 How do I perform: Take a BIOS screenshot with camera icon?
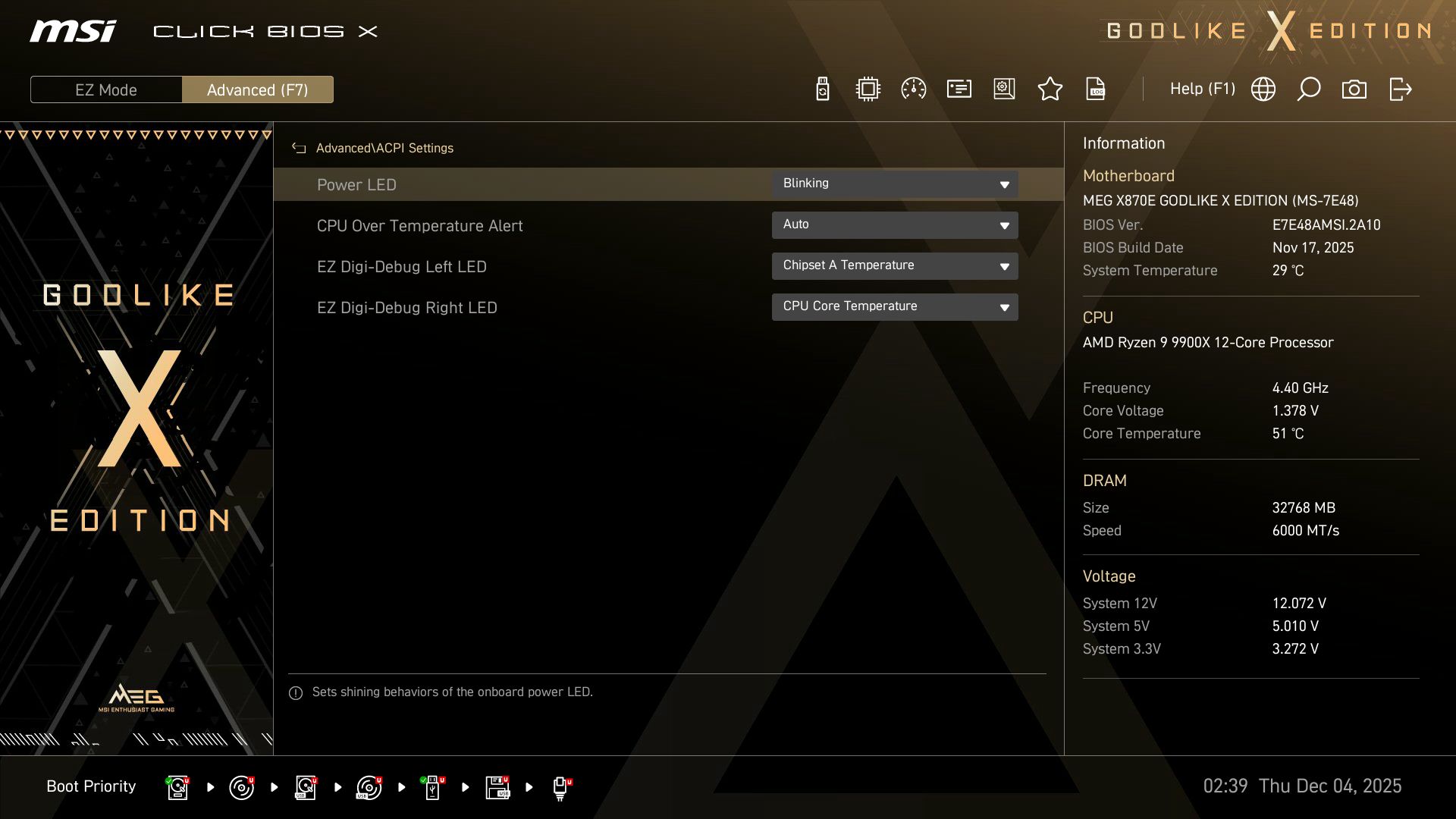(1355, 89)
